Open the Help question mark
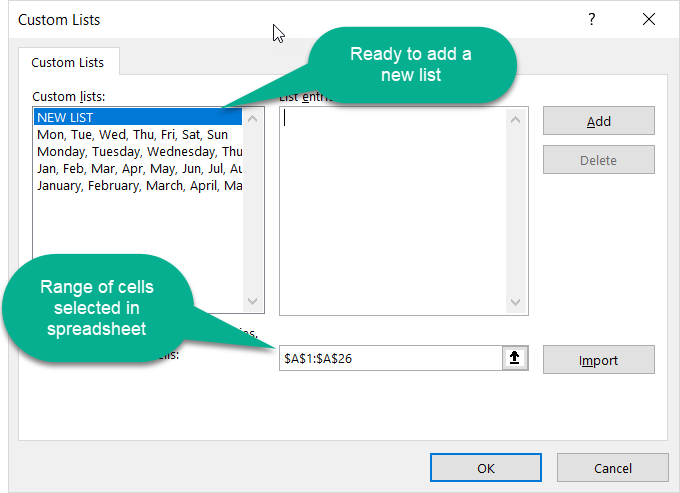The width and height of the screenshot is (680, 493). tap(592, 19)
